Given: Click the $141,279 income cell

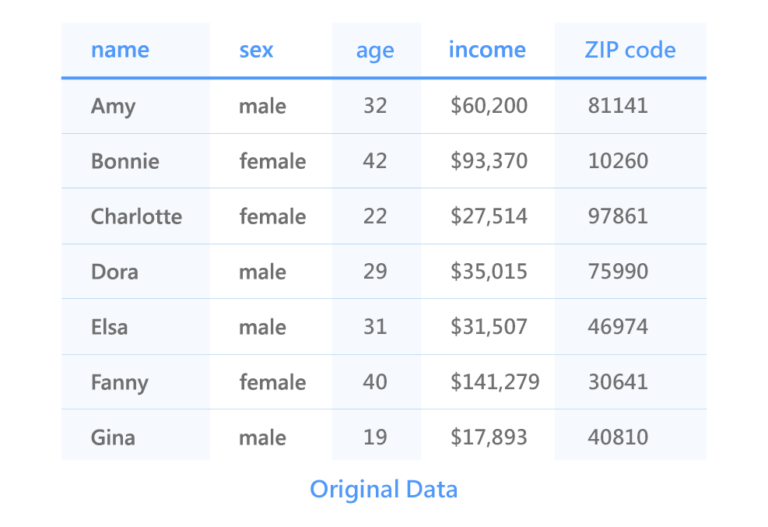Looking at the screenshot, I should click(x=495, y=382).
